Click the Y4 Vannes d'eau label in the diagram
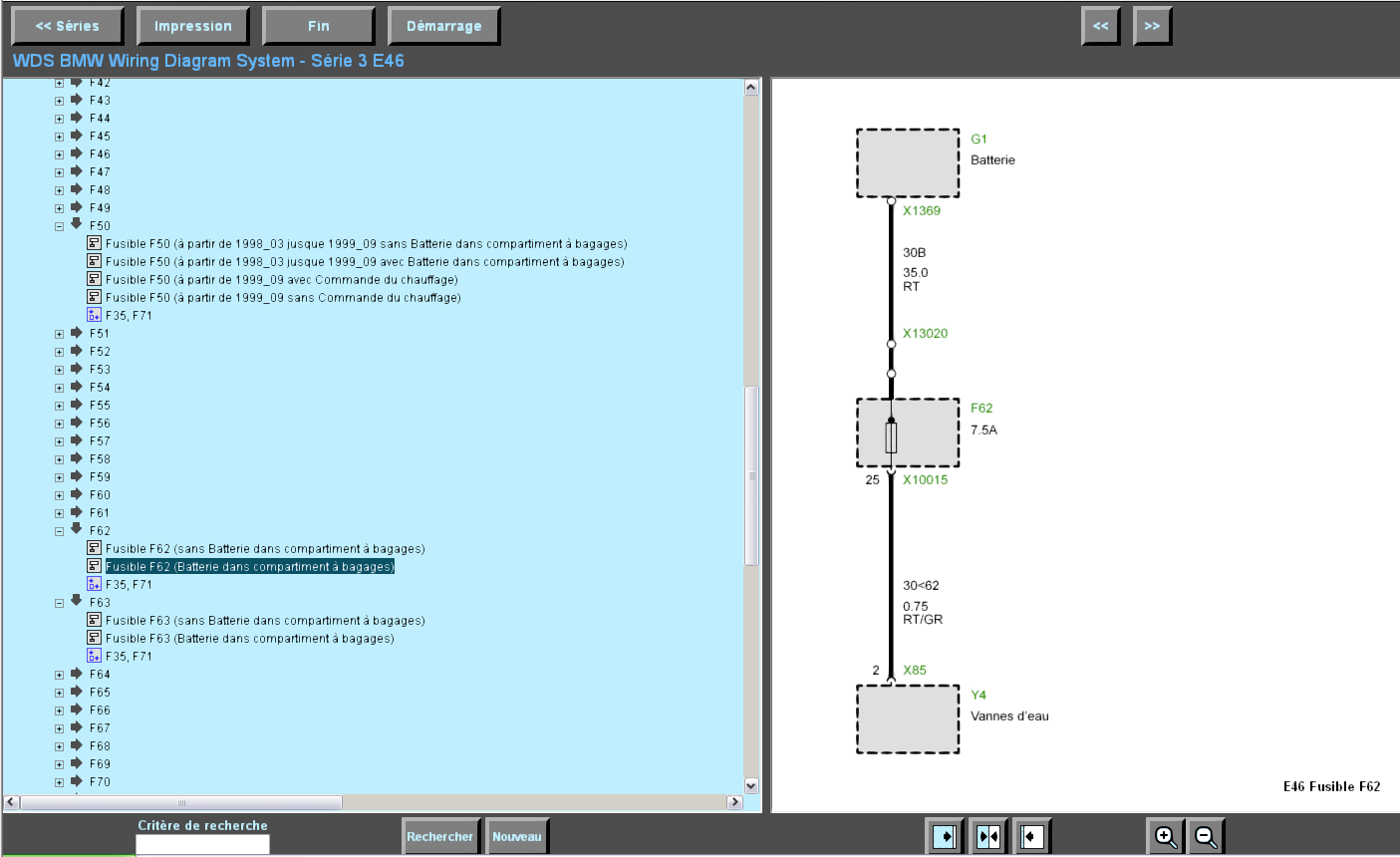 tap(1009, 706)
